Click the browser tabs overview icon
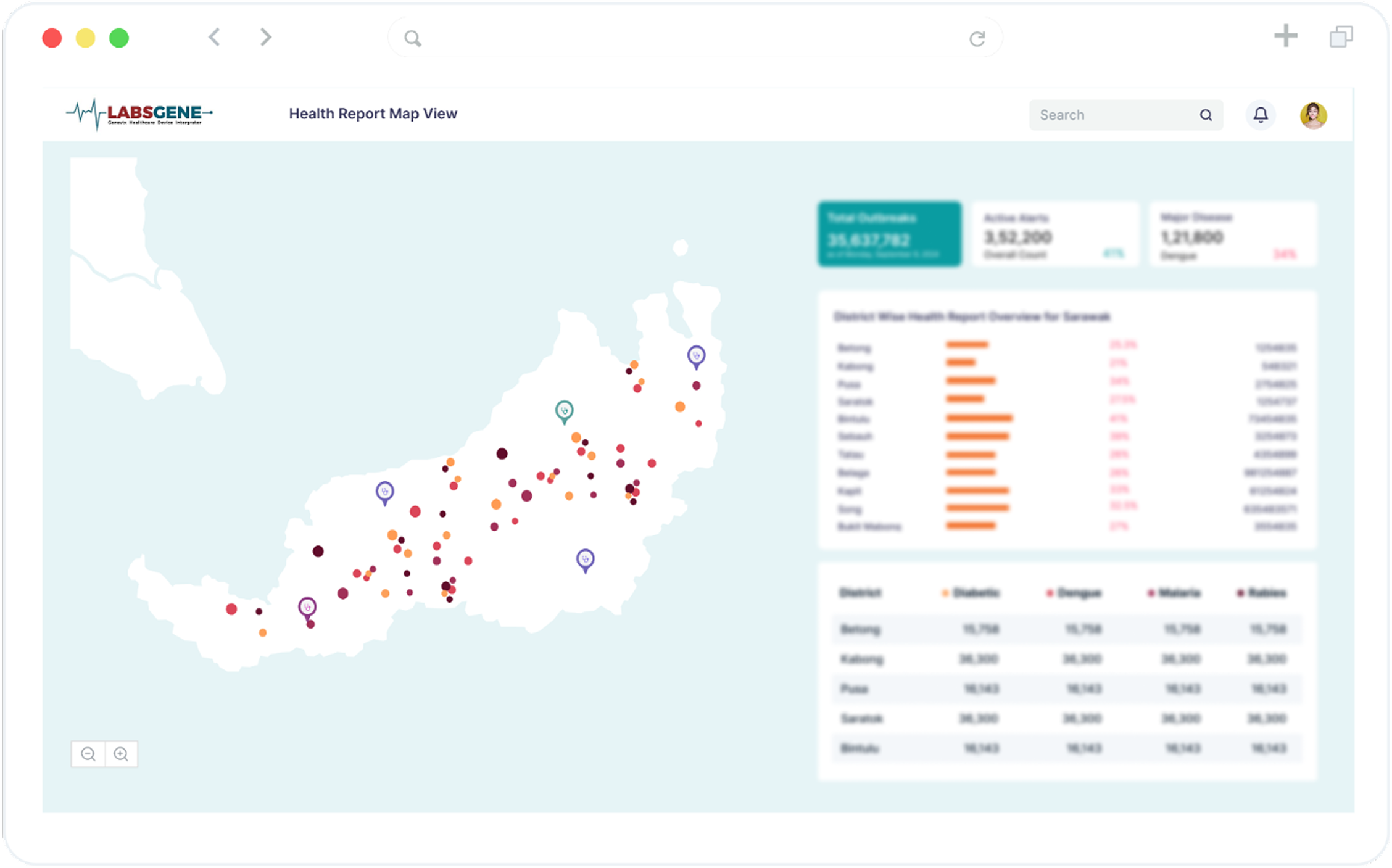The image size is (1392, 868). click(1341, 36)
